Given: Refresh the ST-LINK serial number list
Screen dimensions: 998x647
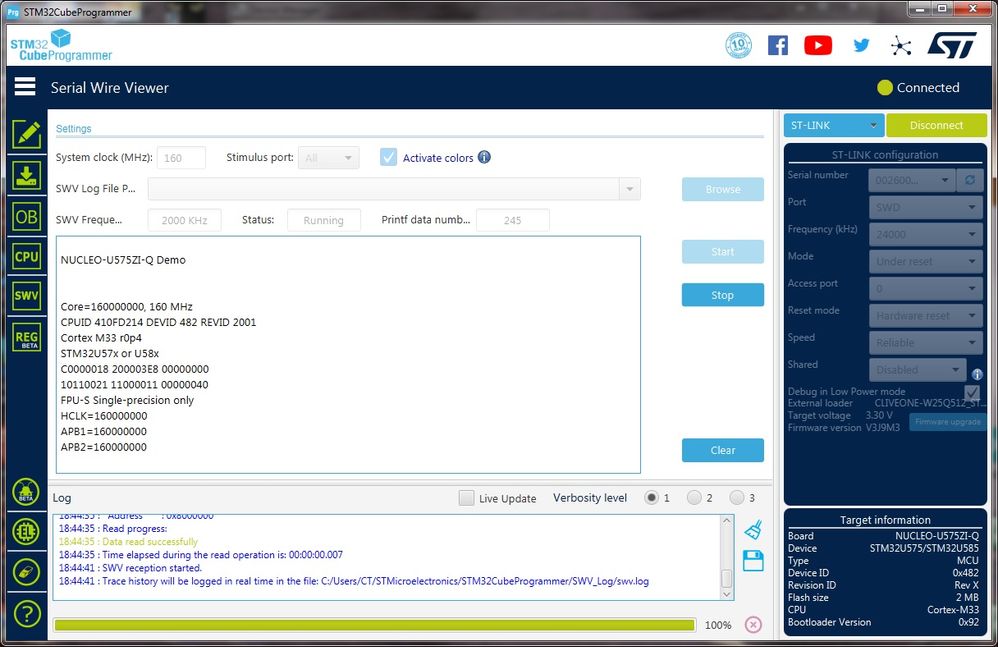Looking at the screenshot, I should click(969, 180).
